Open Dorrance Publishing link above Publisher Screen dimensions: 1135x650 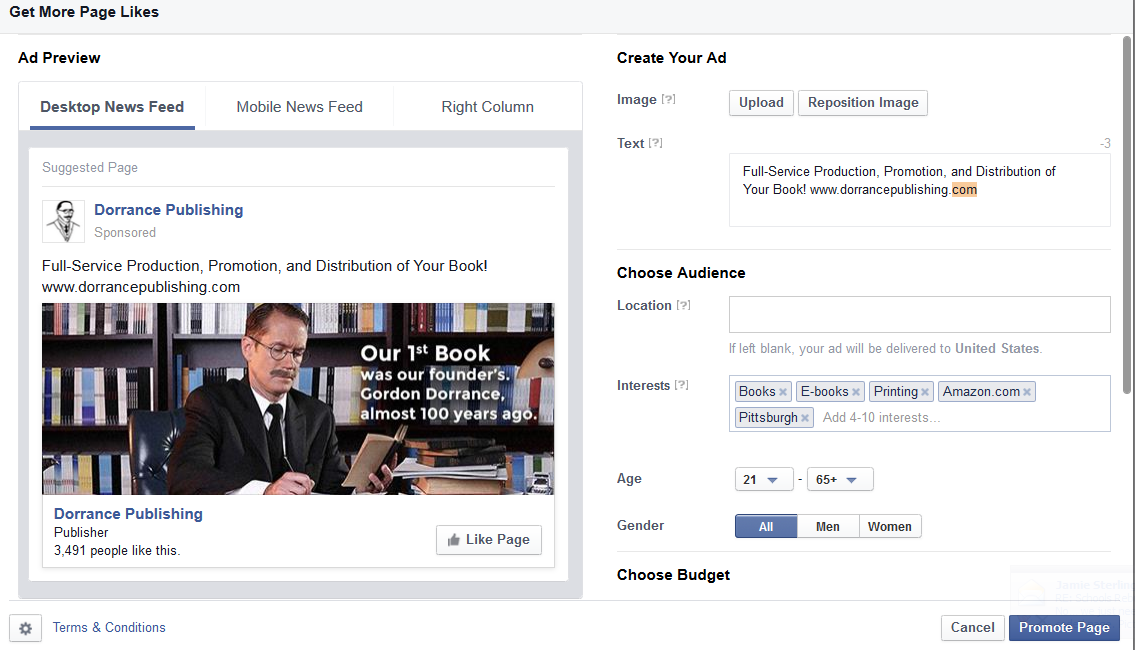(128, 514)
